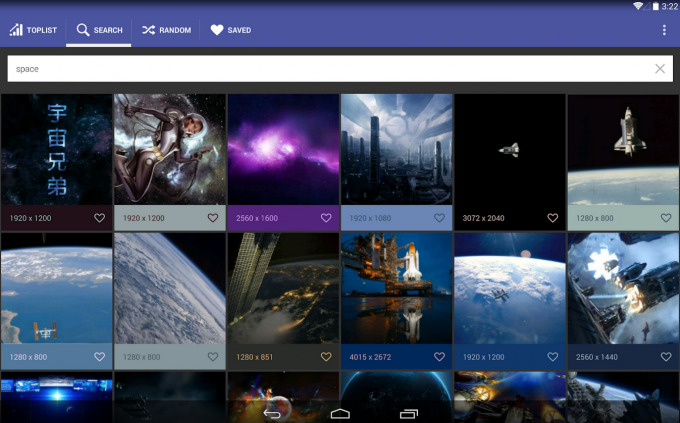Open the purple nebula wallpaper
This screenshot has height=423, width=680.
[x=283, y=149]
